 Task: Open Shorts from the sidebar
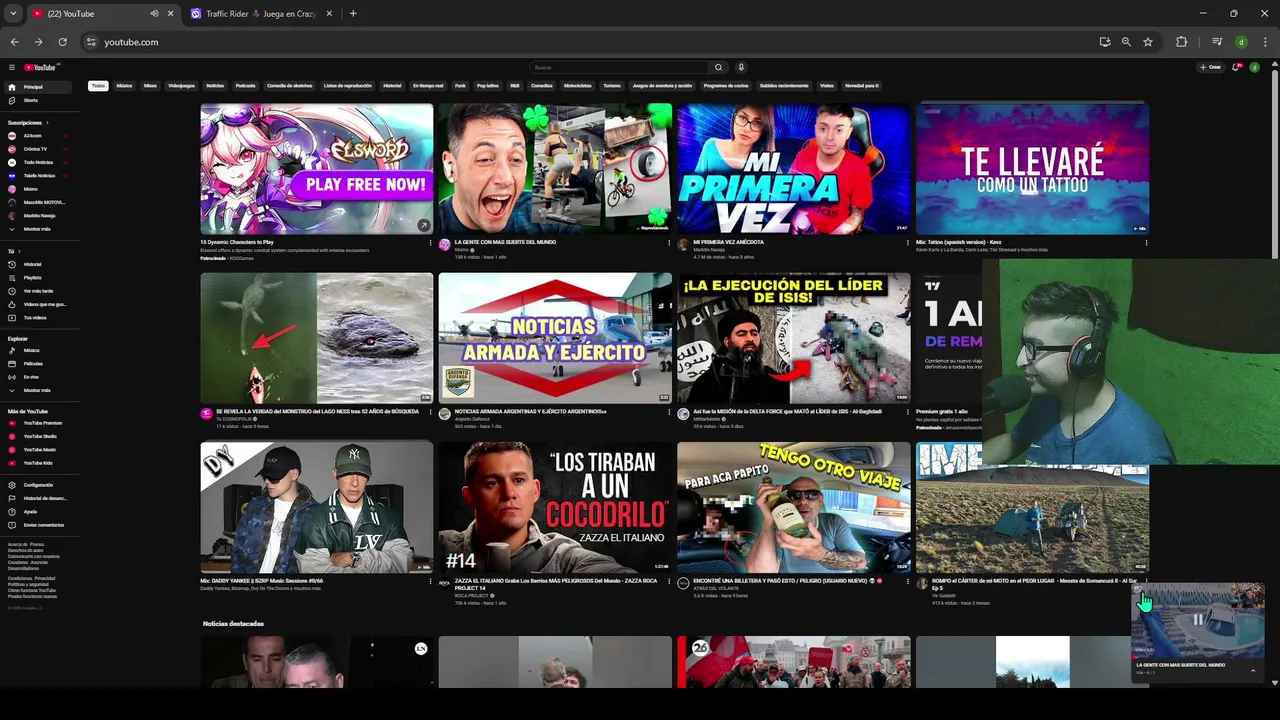(38, 100)
